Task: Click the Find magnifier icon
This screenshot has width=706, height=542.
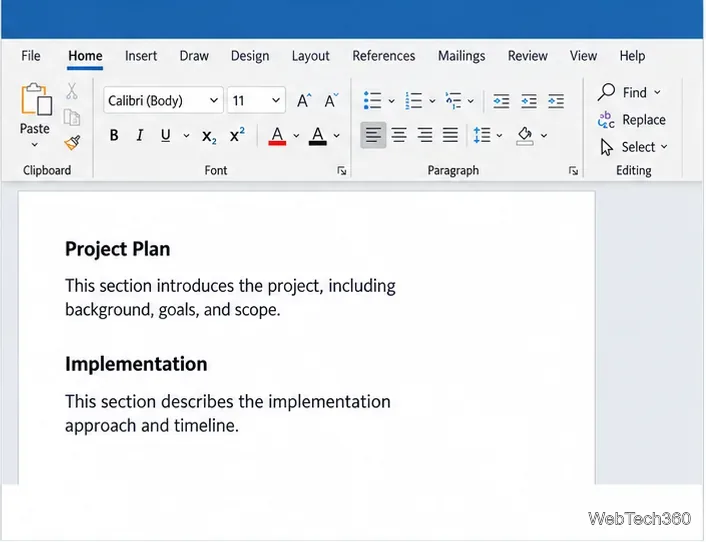Action: click(606, 92)
